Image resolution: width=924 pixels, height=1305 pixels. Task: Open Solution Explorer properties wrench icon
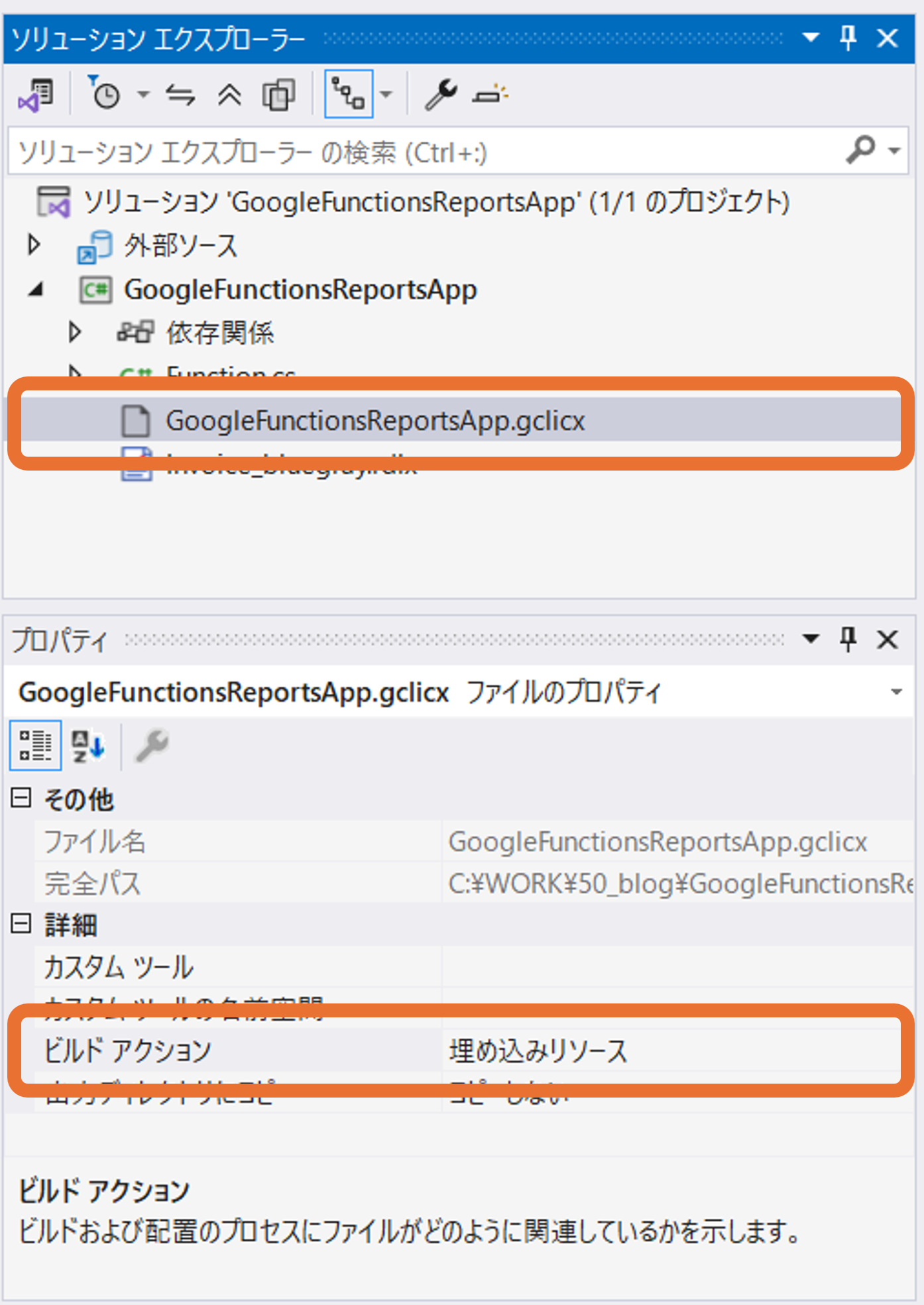coord(440,95)
